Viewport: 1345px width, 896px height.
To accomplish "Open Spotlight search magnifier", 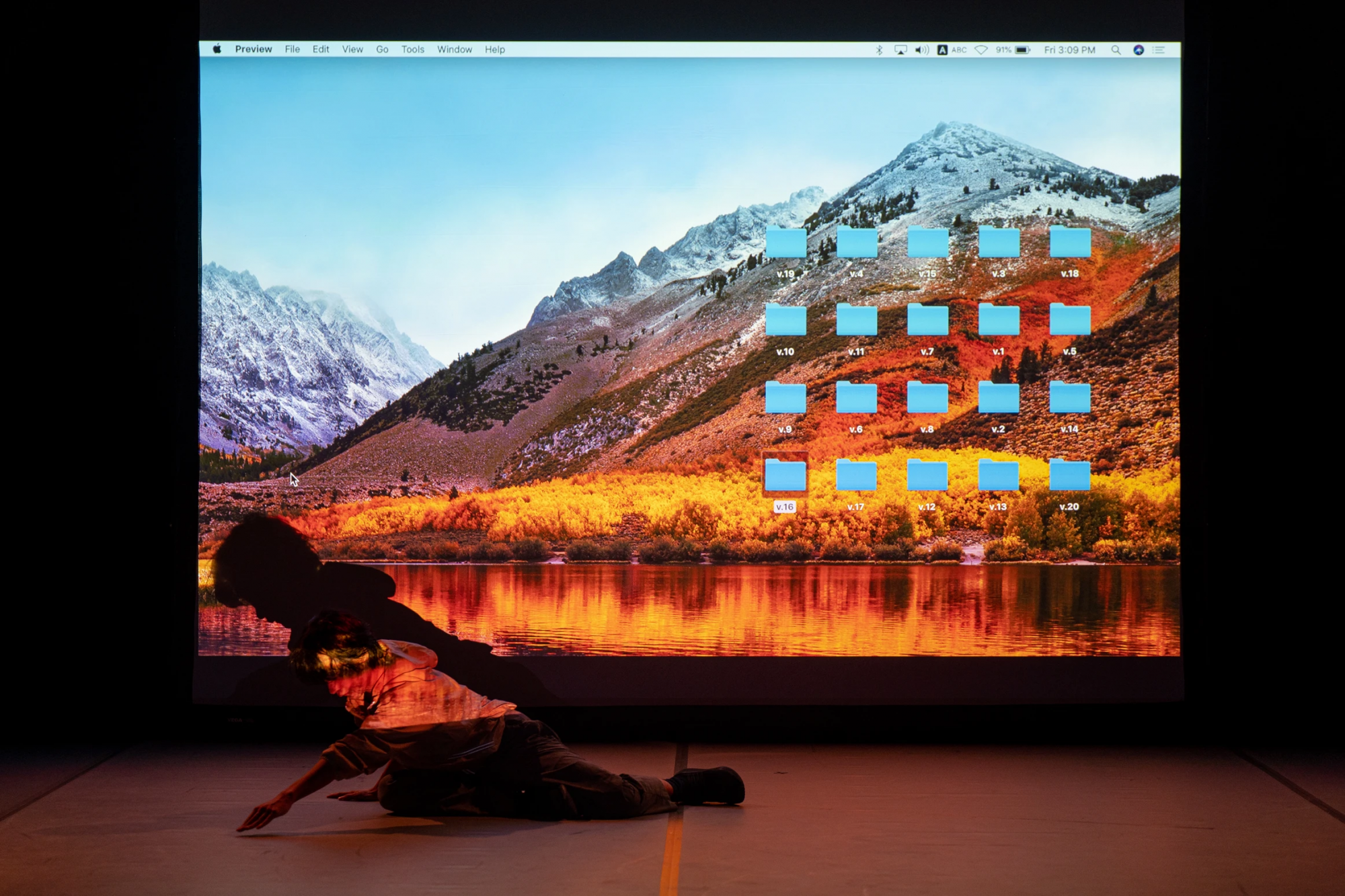I will click(1116, 50).
